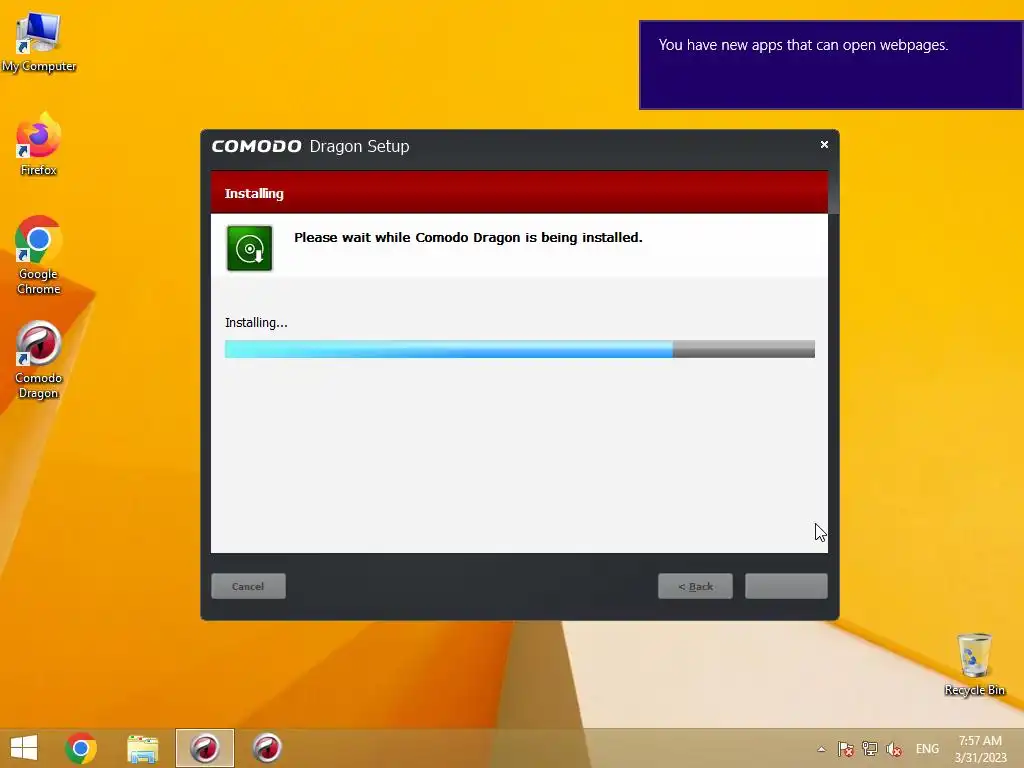This screenshot has height=768, width=1024.
Task: Open File Explorer from the taskbar
Action: pos(142,748)
